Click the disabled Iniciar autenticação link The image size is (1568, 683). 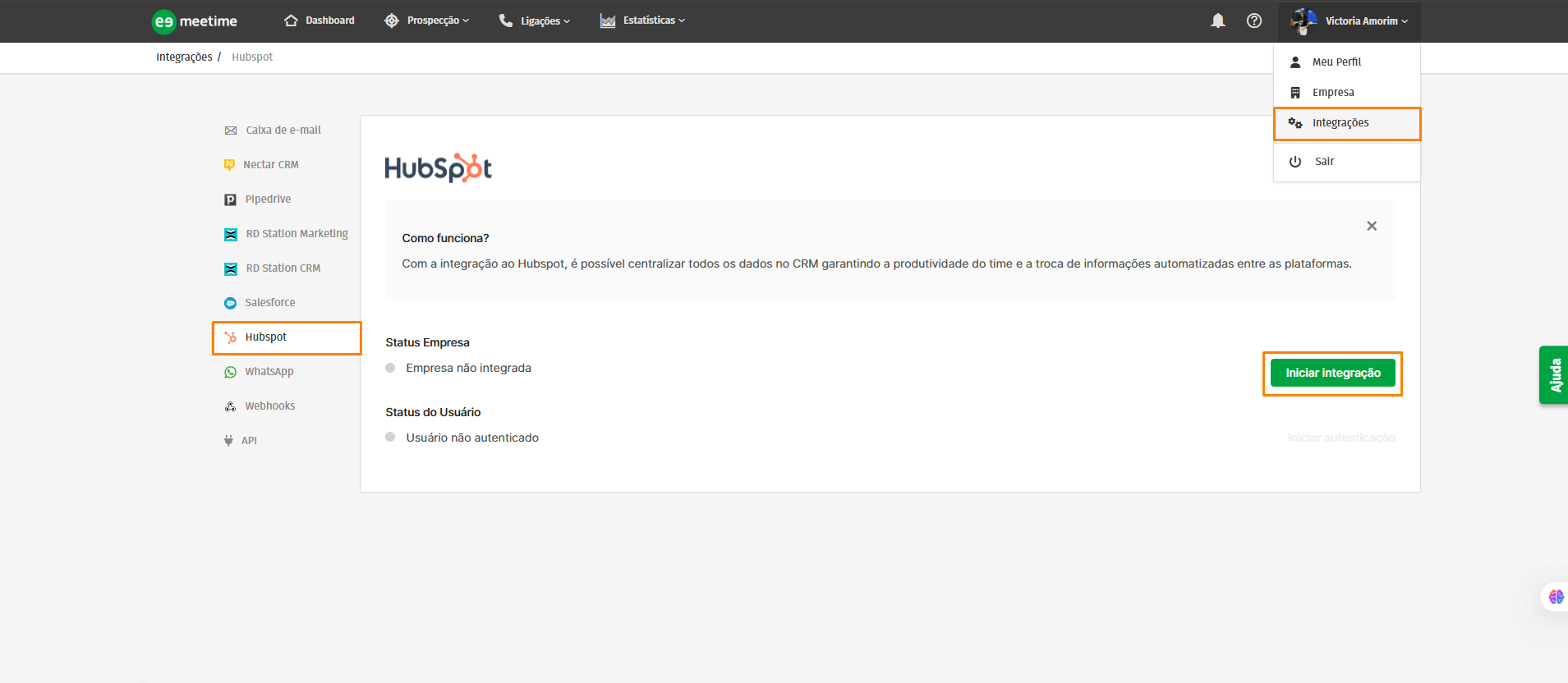pyautogui.click(x=1341, y=438)
